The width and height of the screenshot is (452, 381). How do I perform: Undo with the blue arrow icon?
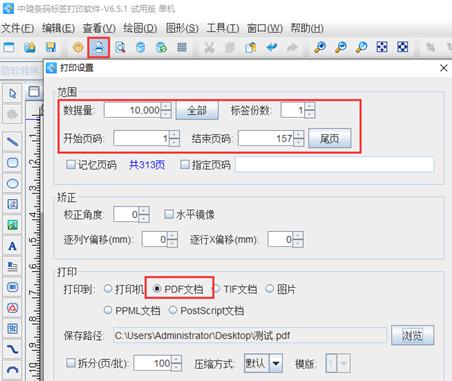(x=272, y=47)
